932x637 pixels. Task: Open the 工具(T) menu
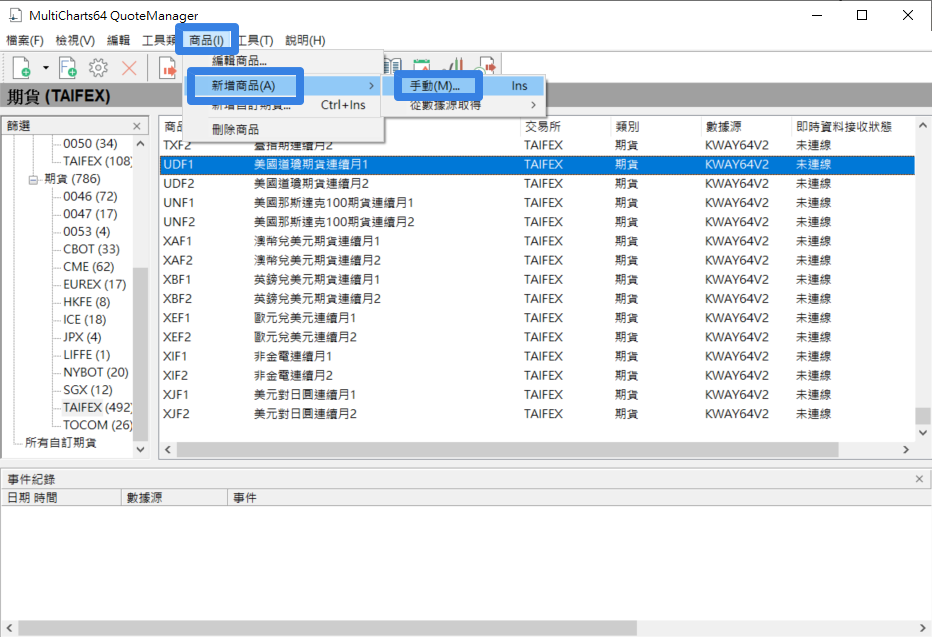(x=255, y=40)
